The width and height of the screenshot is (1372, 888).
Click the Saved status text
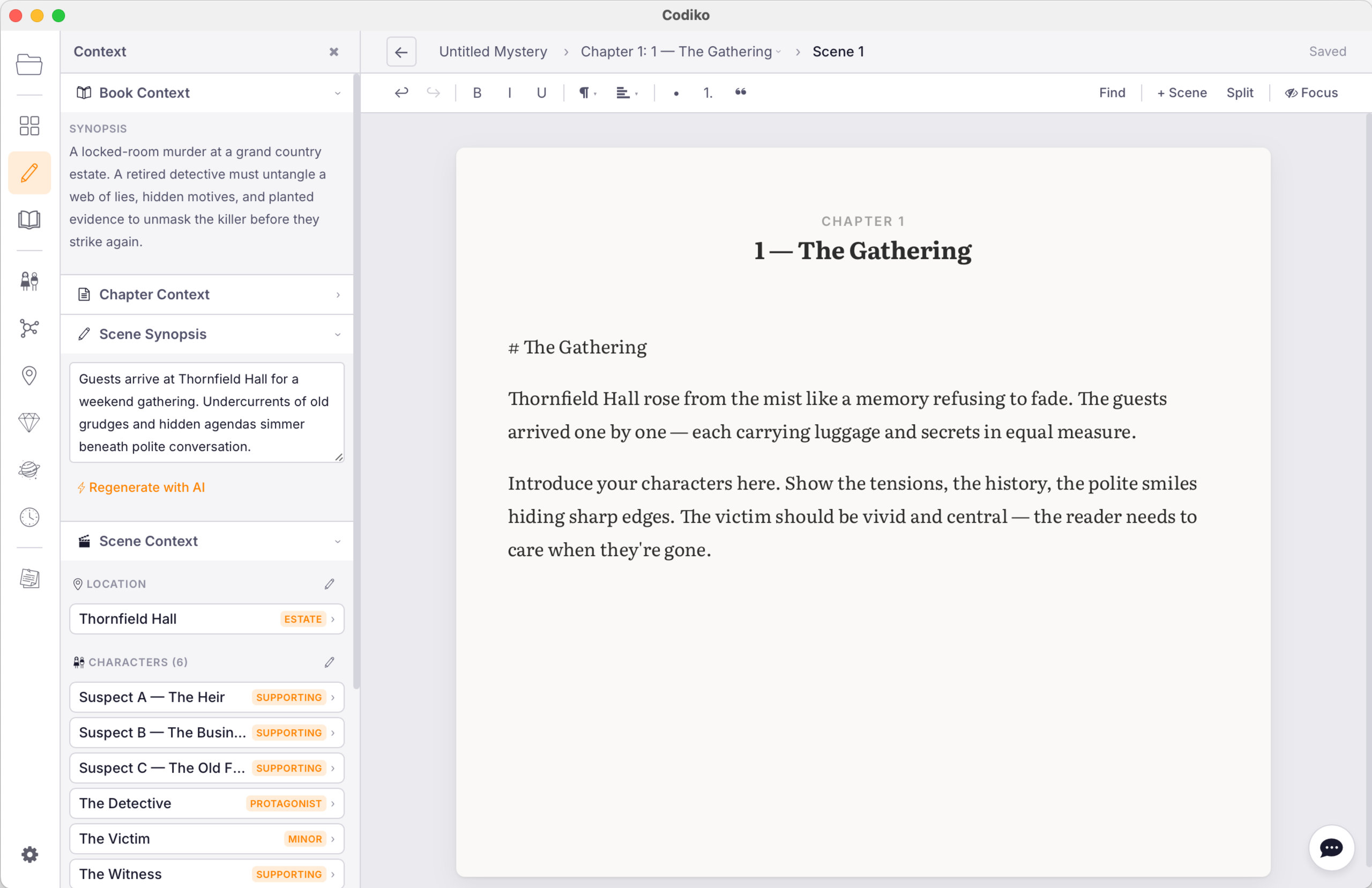click(1327, 52)
